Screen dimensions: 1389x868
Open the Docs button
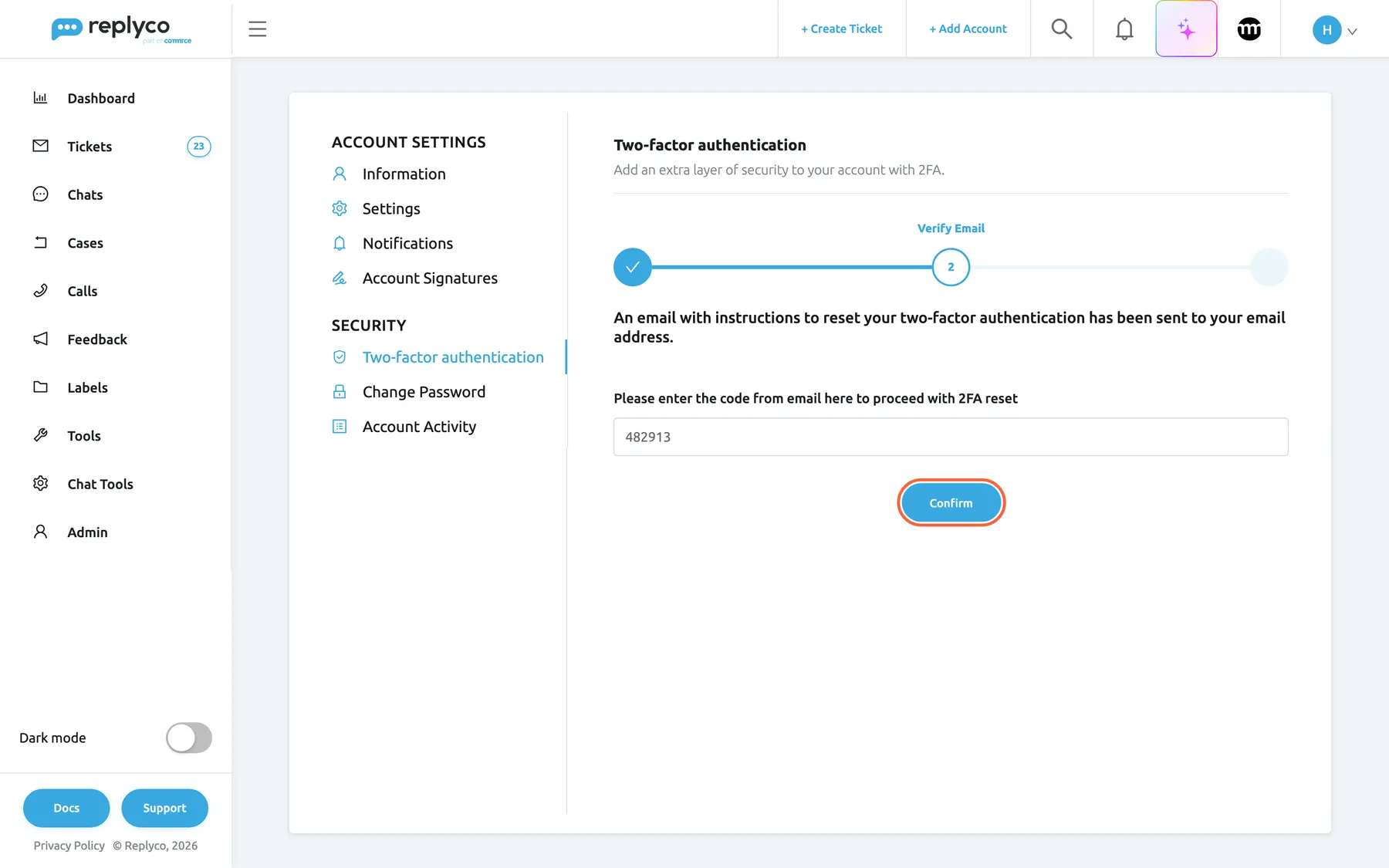click(x=66, y=808)
